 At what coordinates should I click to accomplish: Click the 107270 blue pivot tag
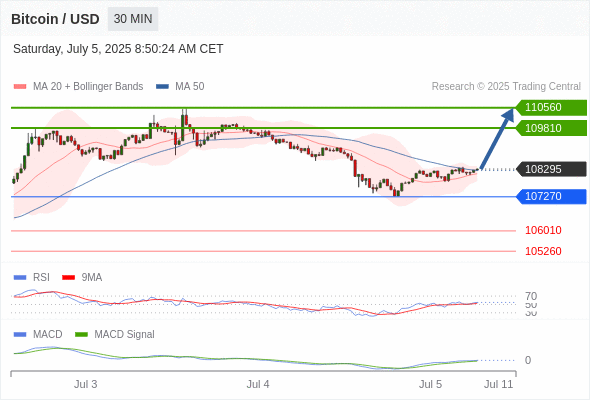click(x=551, y=196)
